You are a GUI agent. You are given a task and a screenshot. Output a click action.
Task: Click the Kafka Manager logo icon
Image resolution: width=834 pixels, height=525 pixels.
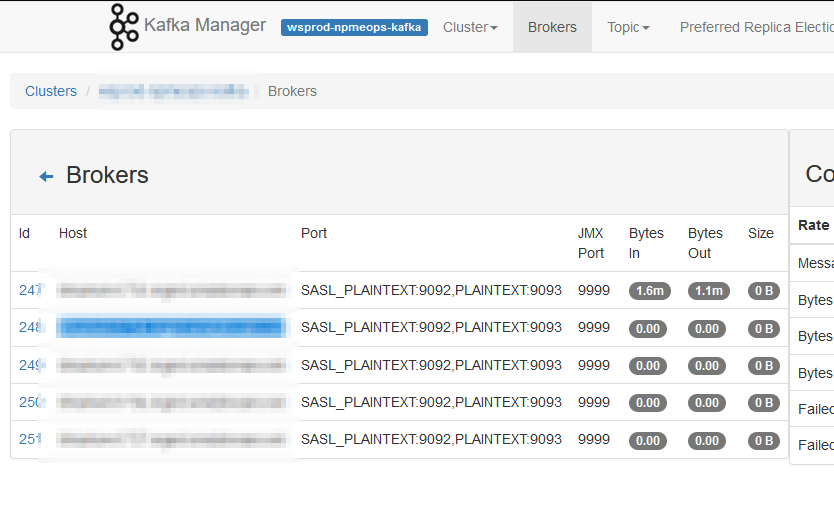(x=124, y=27)
